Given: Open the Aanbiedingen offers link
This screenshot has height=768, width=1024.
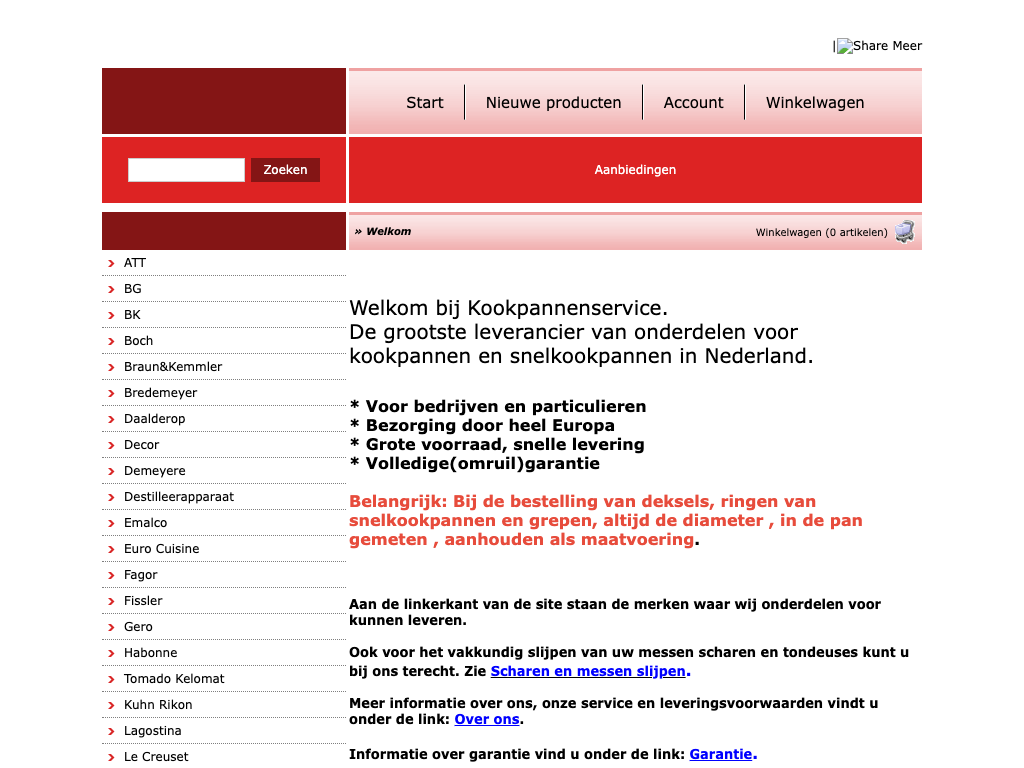Looking at the screenshot, I should pos(635,170).
